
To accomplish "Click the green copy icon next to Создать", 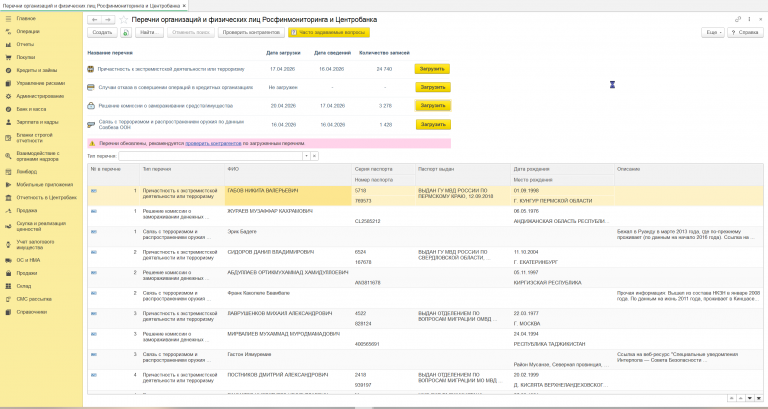I will tap(126, 32).
